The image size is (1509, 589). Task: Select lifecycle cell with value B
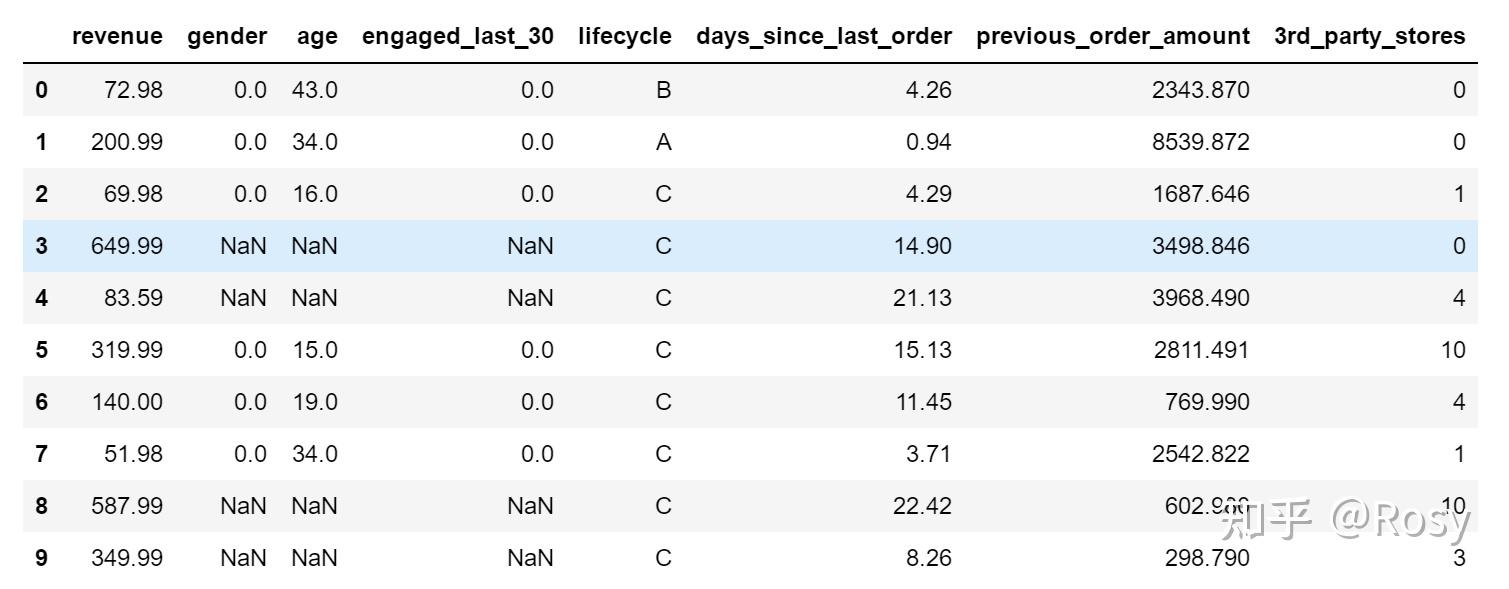tap(663, 90)
